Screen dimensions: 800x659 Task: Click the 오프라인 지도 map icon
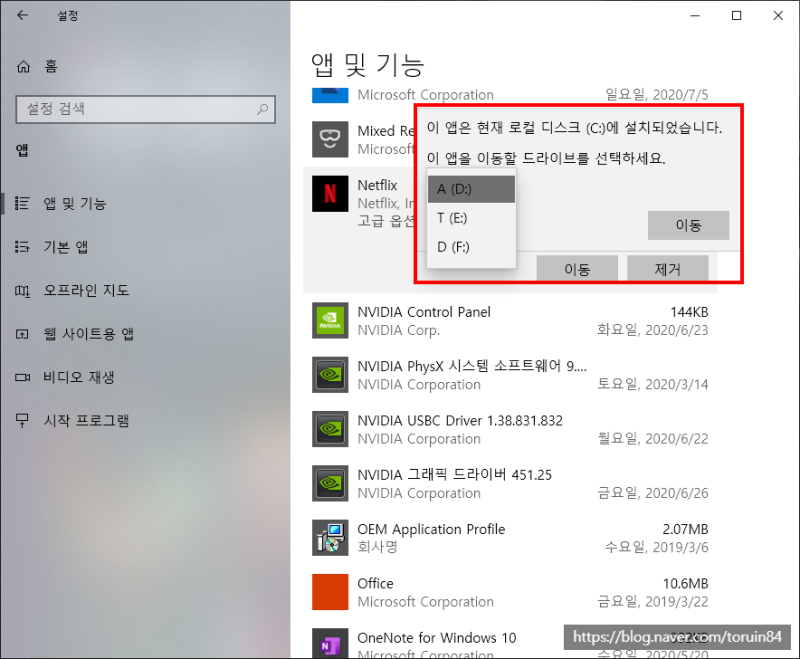click(x=22, y=291)
